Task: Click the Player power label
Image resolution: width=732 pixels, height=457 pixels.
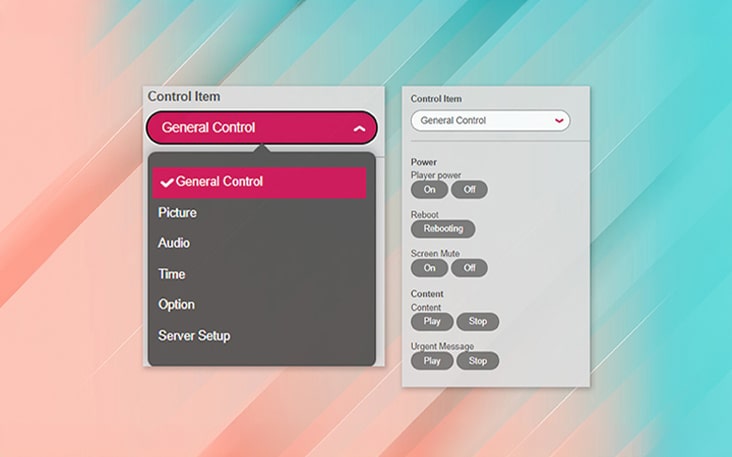Action: tap(436, 175)
